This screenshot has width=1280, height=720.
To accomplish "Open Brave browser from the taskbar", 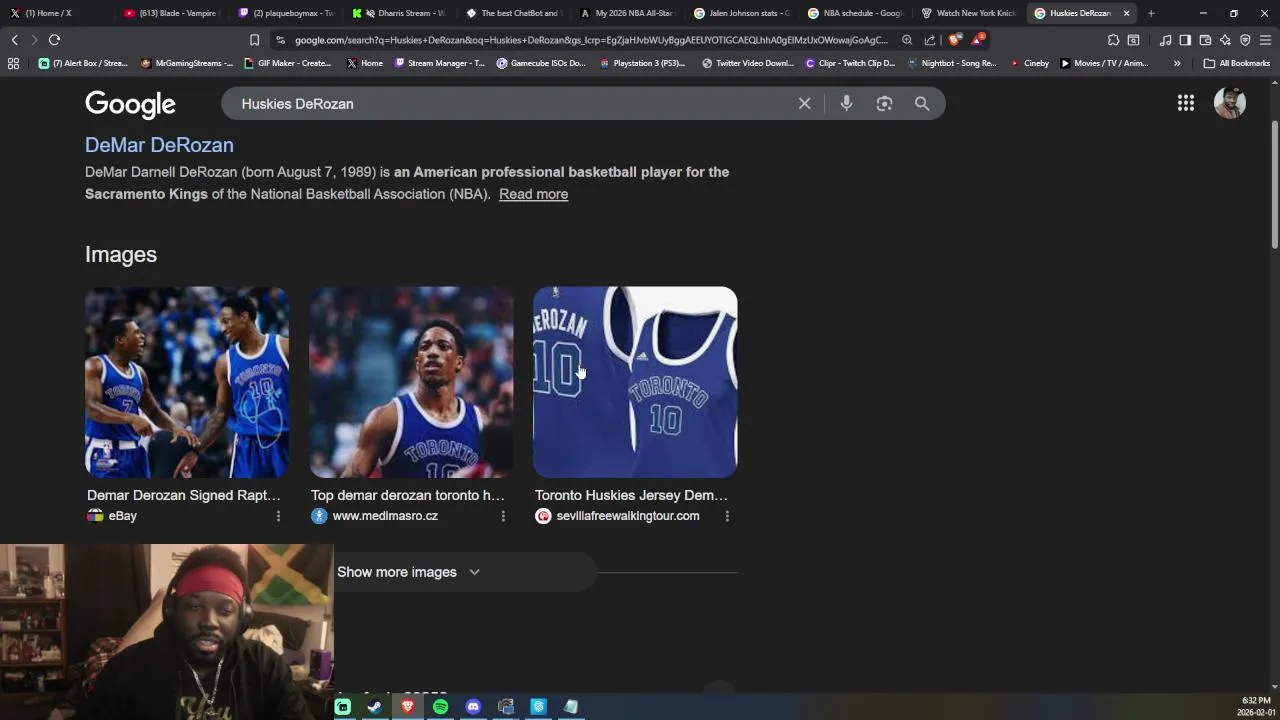I will pyautogui.click(x=408, y=707).
